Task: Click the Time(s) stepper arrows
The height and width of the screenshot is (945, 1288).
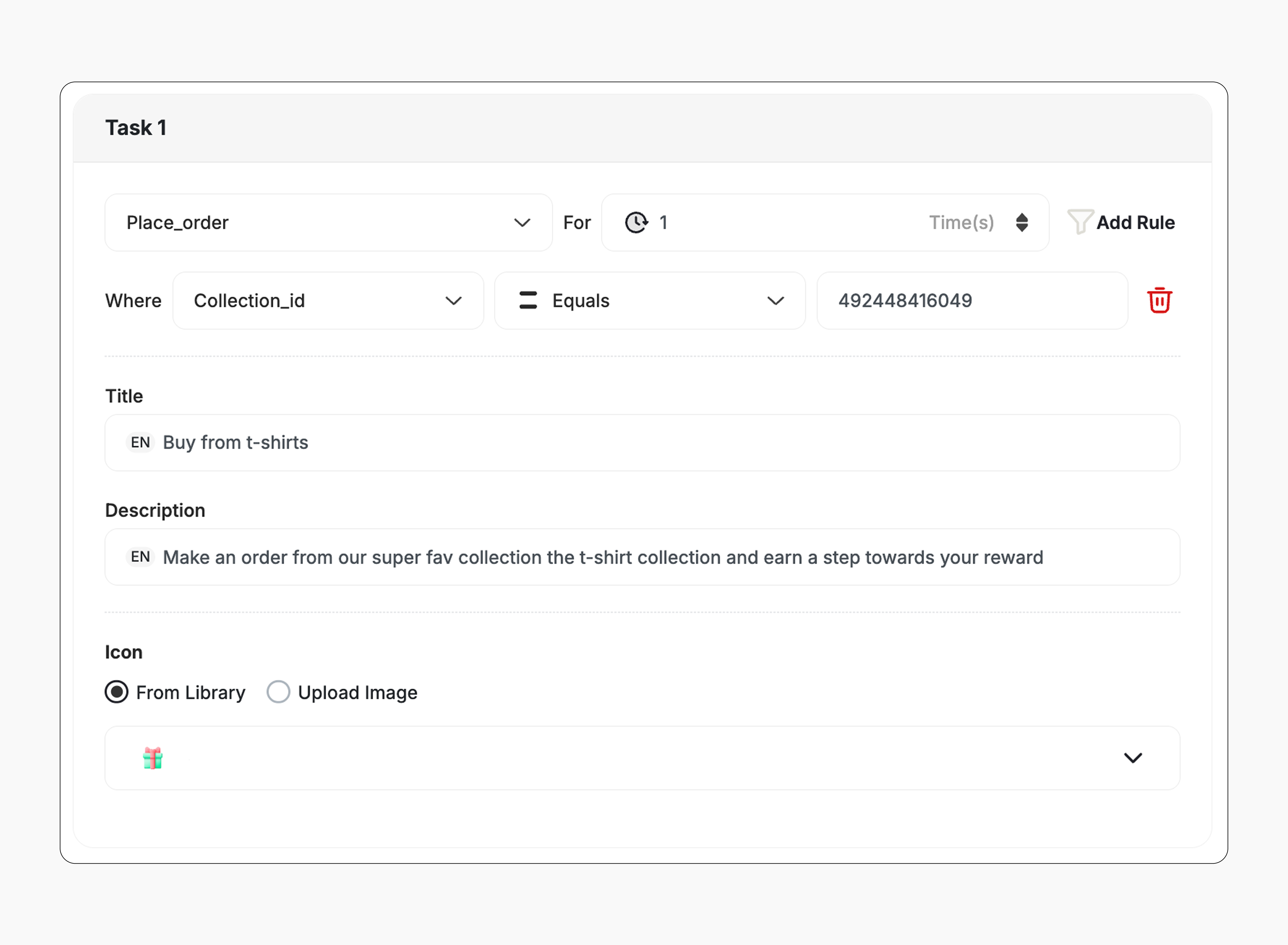Action: tap(1022, 222)
